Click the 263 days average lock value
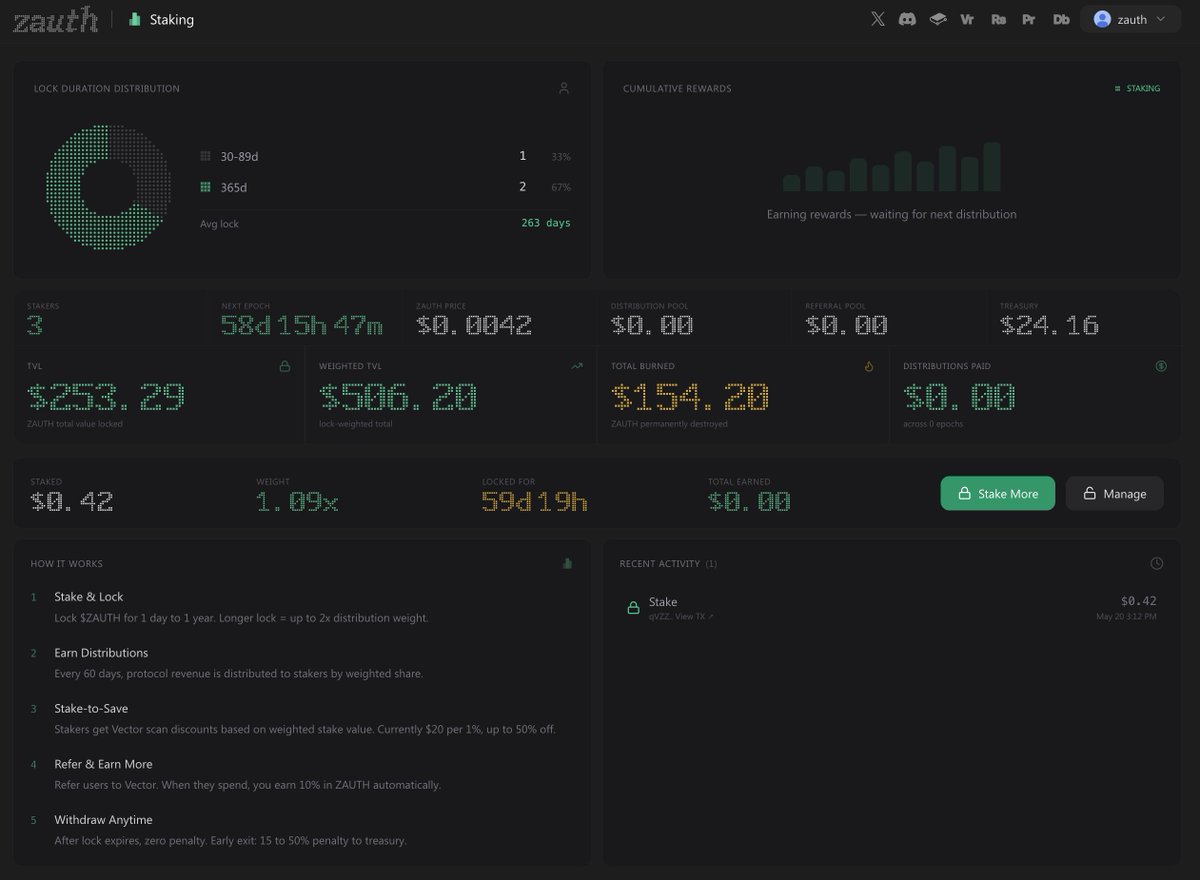The height and width of the screenshot is (880, 1200). pos(546,223)
